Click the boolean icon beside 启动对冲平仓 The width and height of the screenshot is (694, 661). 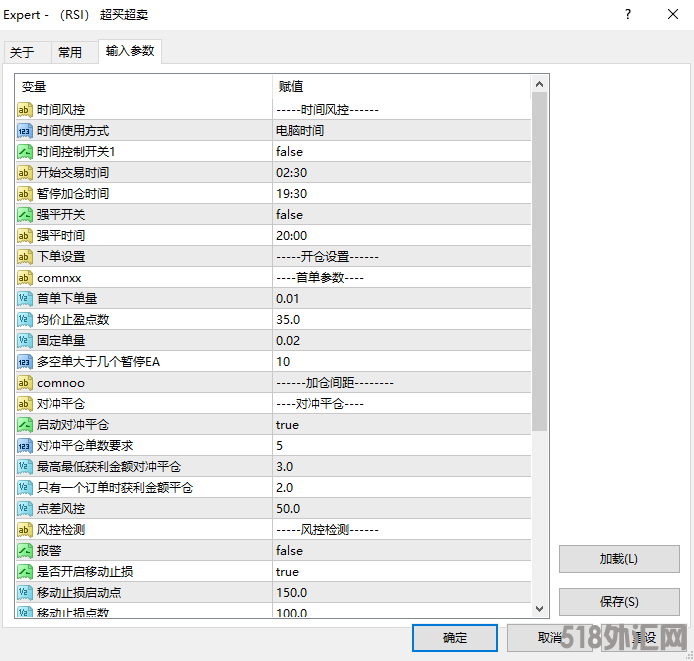pyautogui.click(x=25, y=425)
